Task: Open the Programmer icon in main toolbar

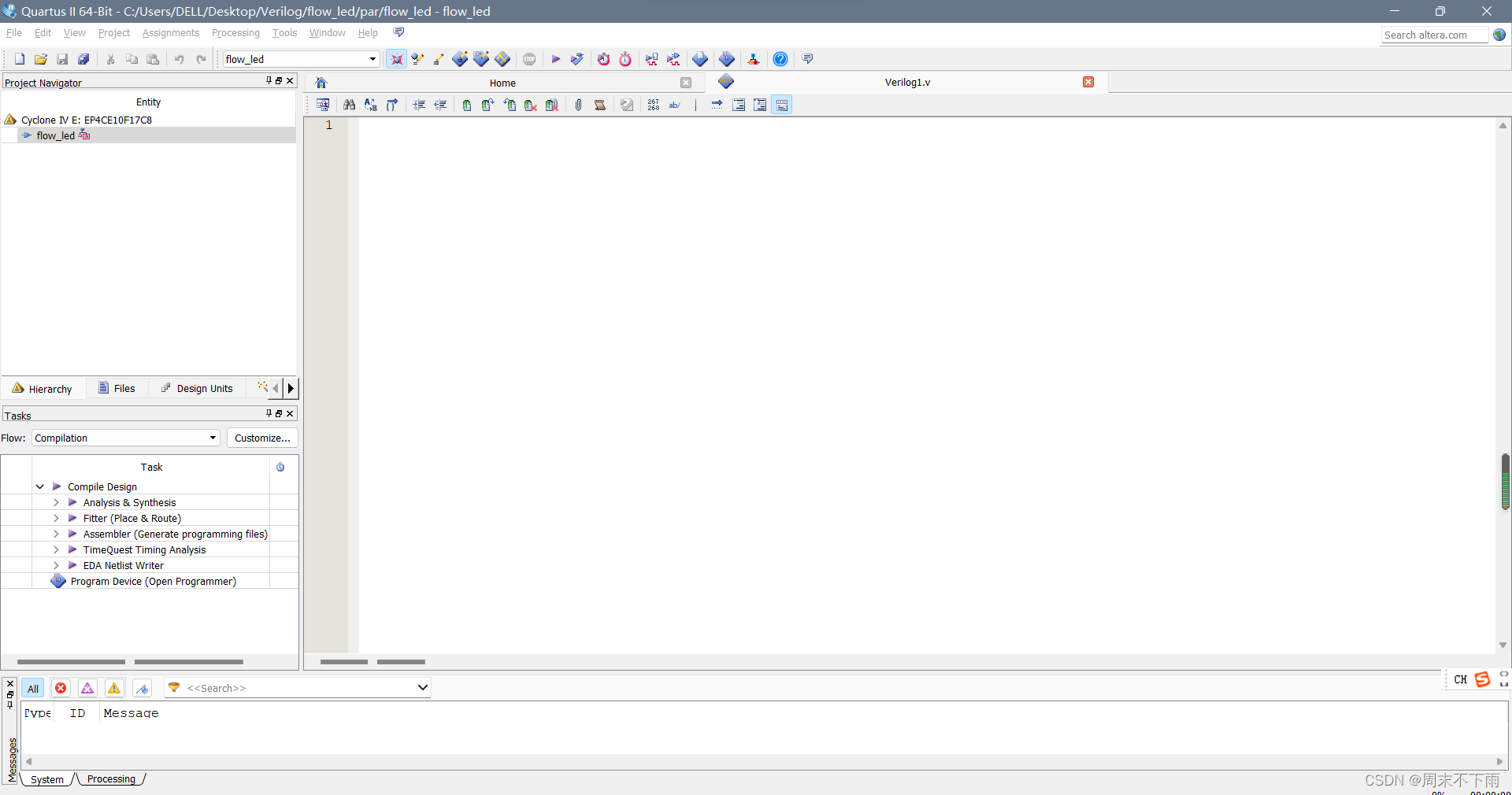Action: [x=727, y=59]
